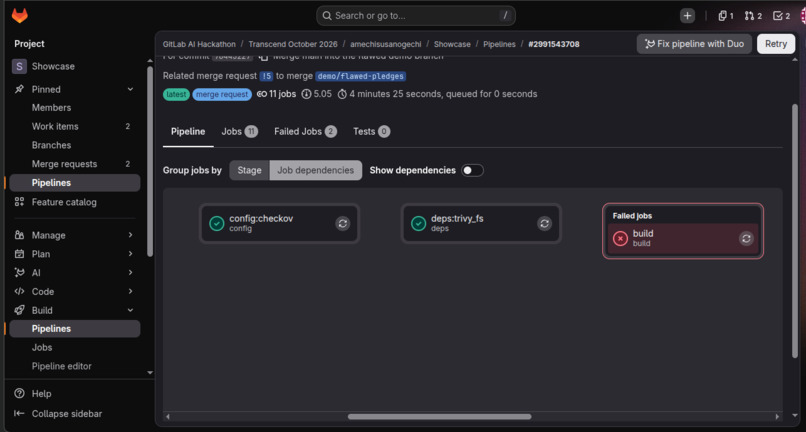This screenshot has height=432, width=806.
Task: Open Pipeline editor item
Action: tap(75, 366)
